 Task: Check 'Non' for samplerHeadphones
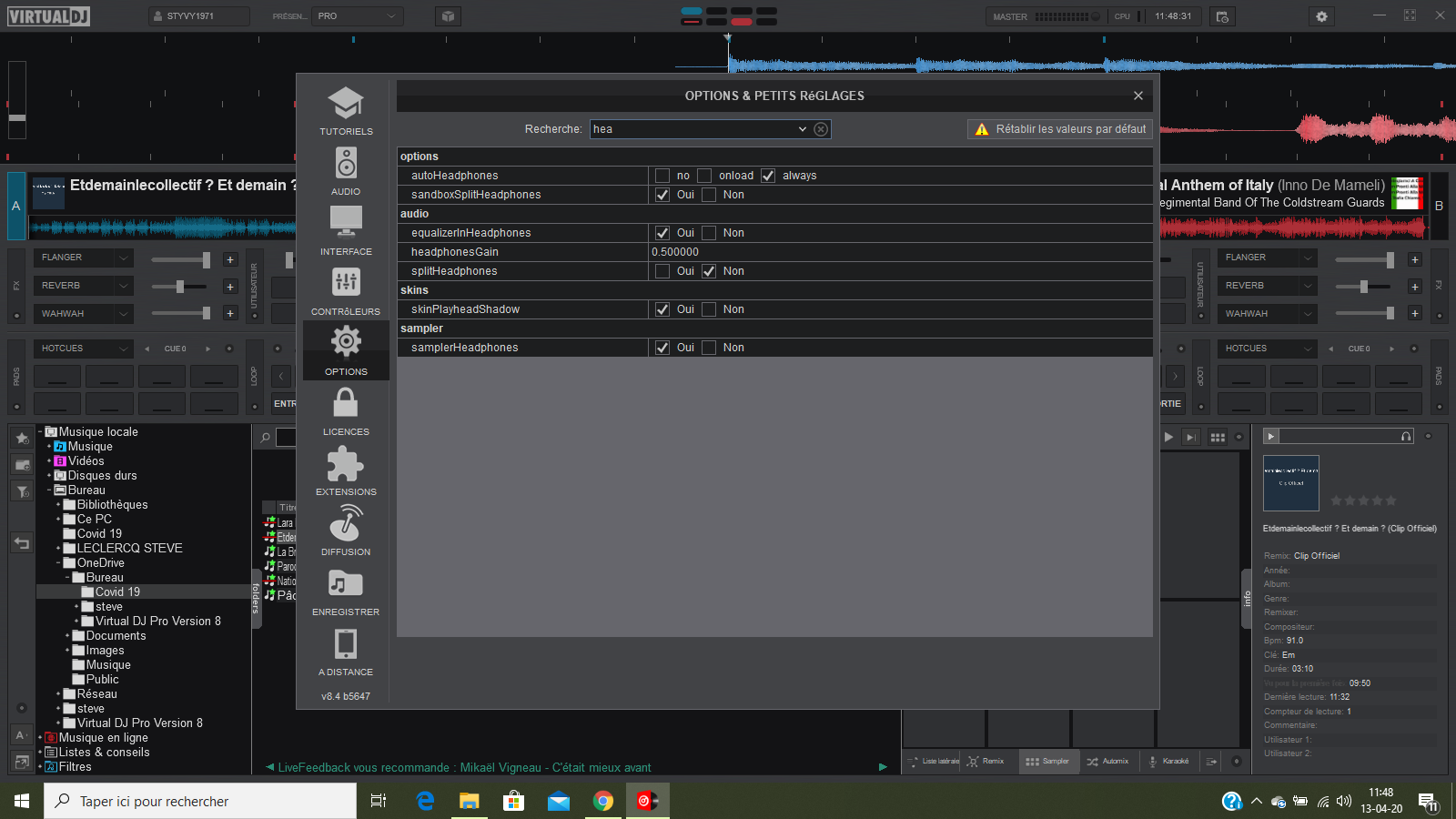(x=709, y=348)
